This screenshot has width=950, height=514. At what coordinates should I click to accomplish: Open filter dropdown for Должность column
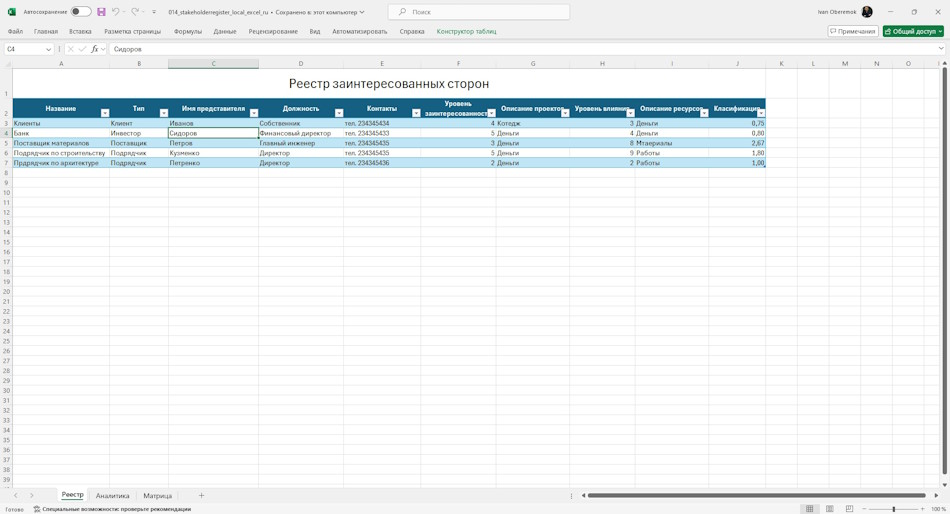[x=339, y=113]
